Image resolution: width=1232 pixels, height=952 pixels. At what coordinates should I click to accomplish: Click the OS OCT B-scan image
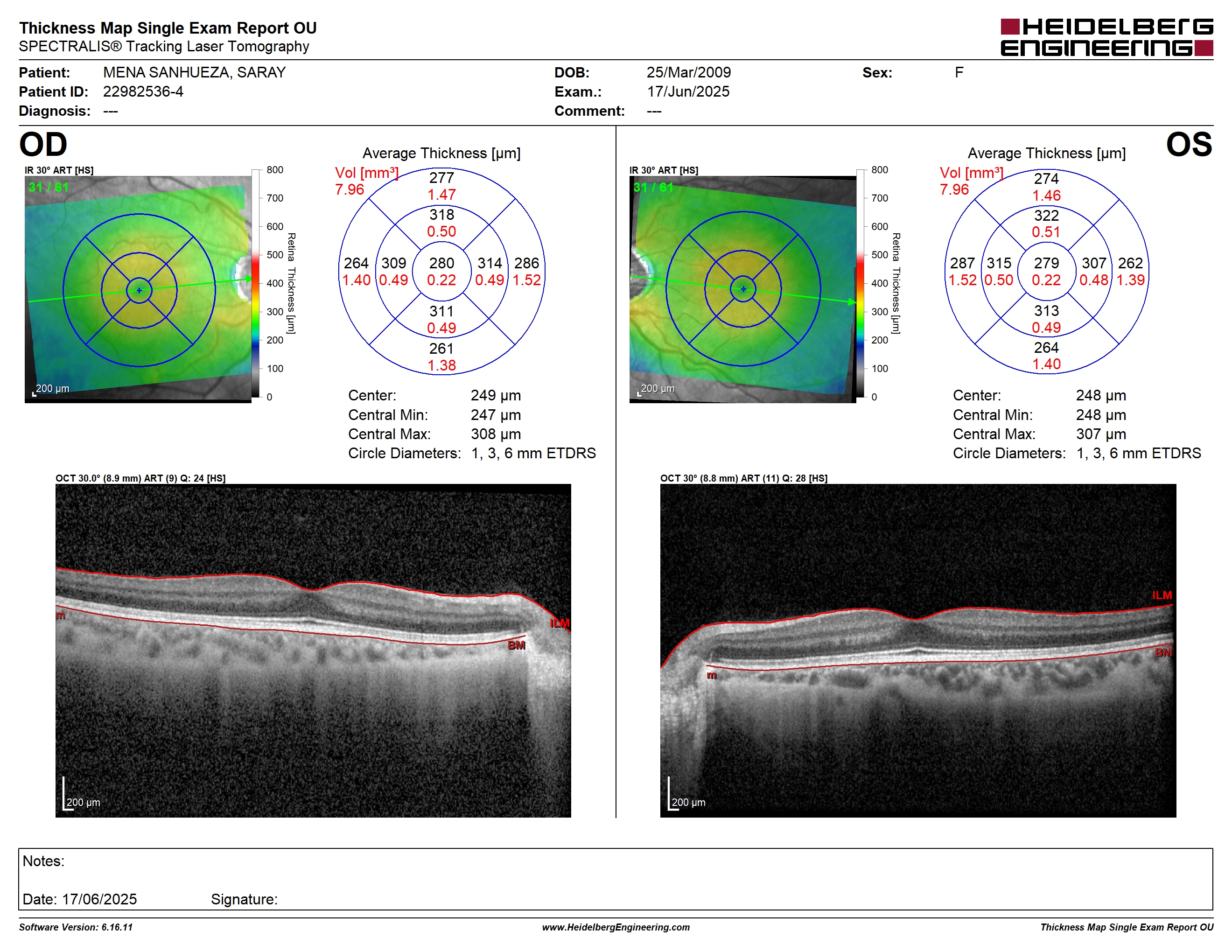[x=918, y=650]
